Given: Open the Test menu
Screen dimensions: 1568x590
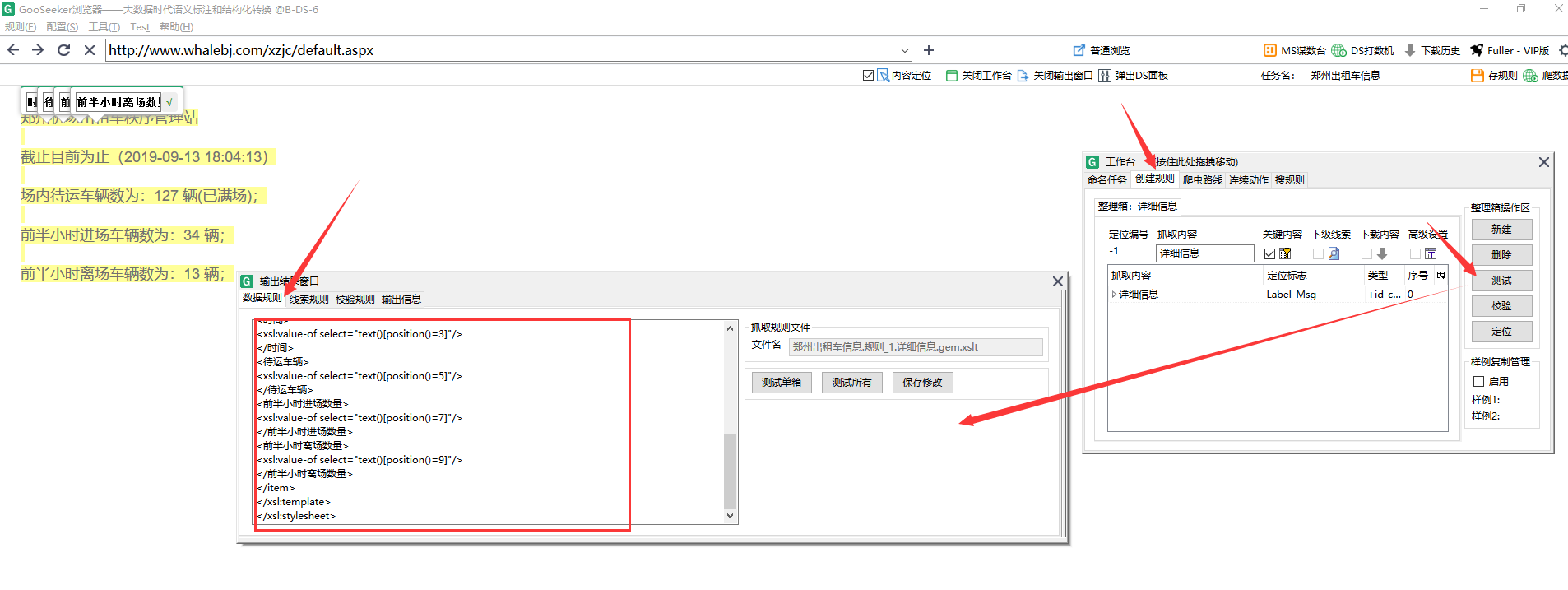Looking at the screenshot, I should [140, 27].
